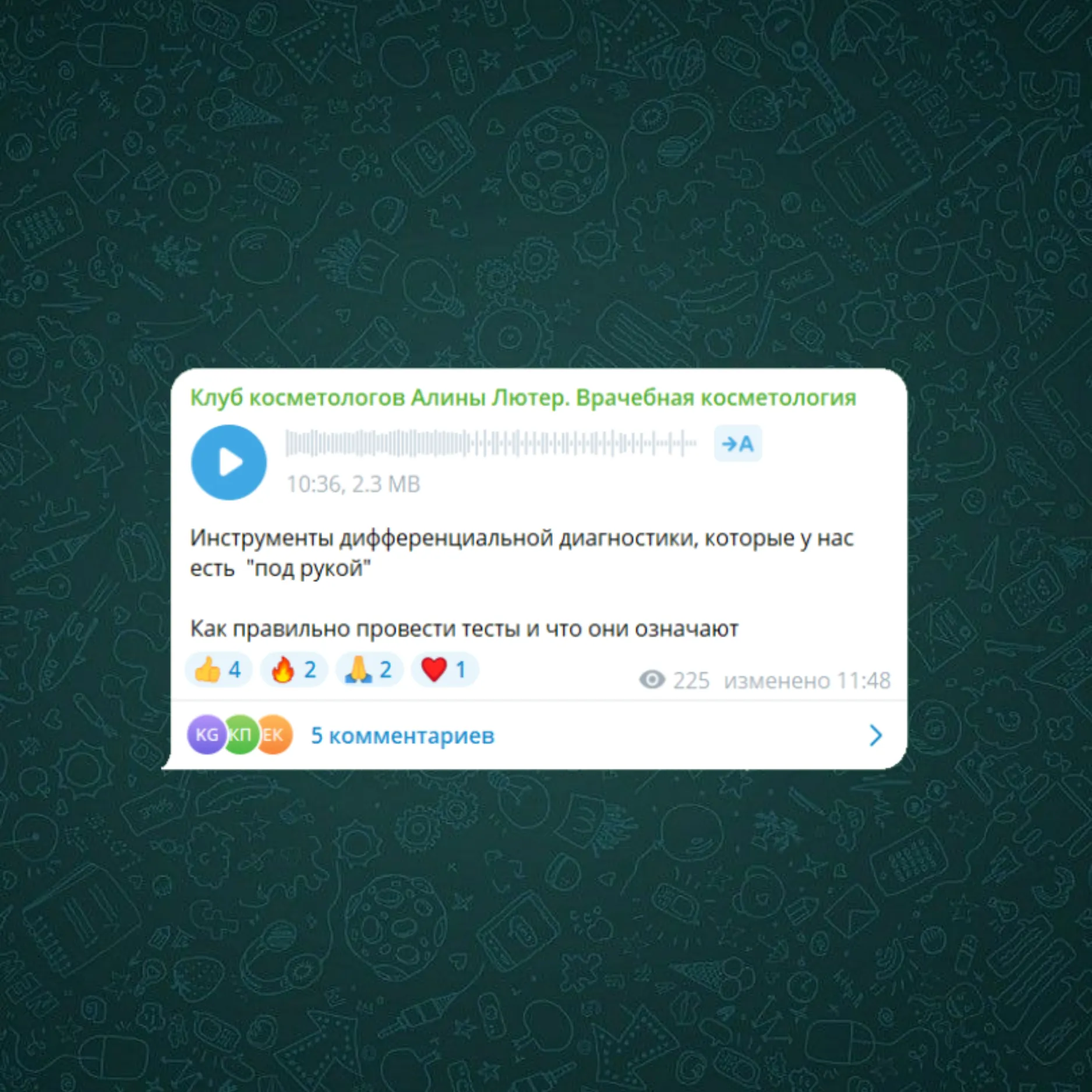Click the 10:36, 2.3 MB duration label

(353, 484)
